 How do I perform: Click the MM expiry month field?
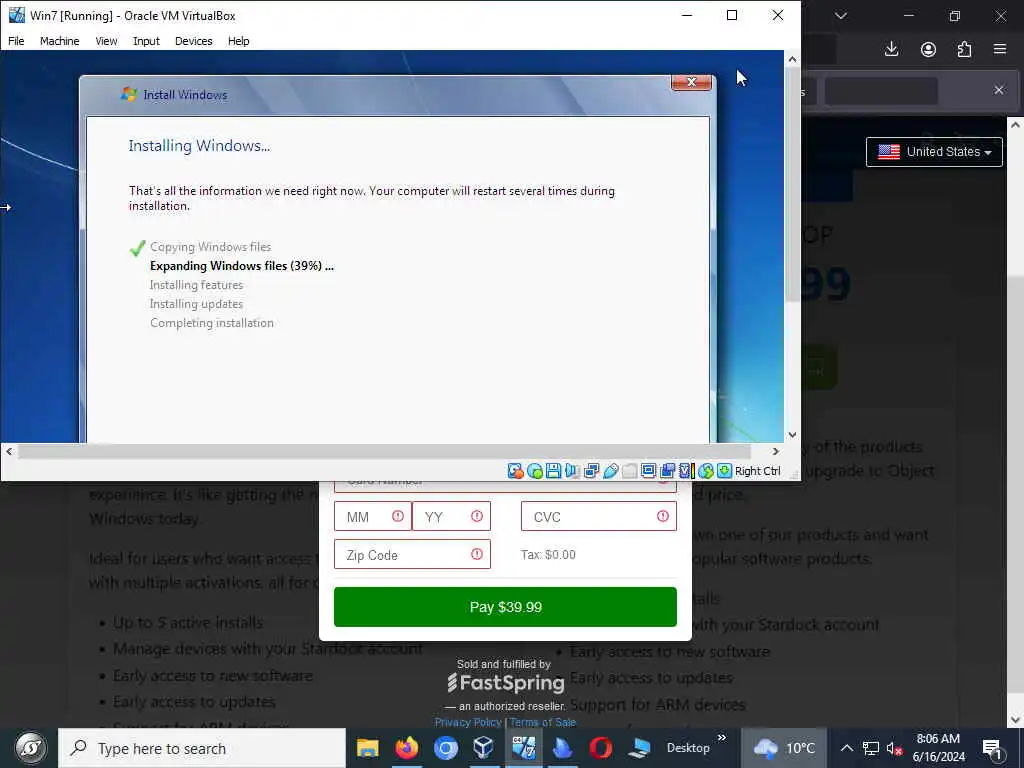(372, 517)
